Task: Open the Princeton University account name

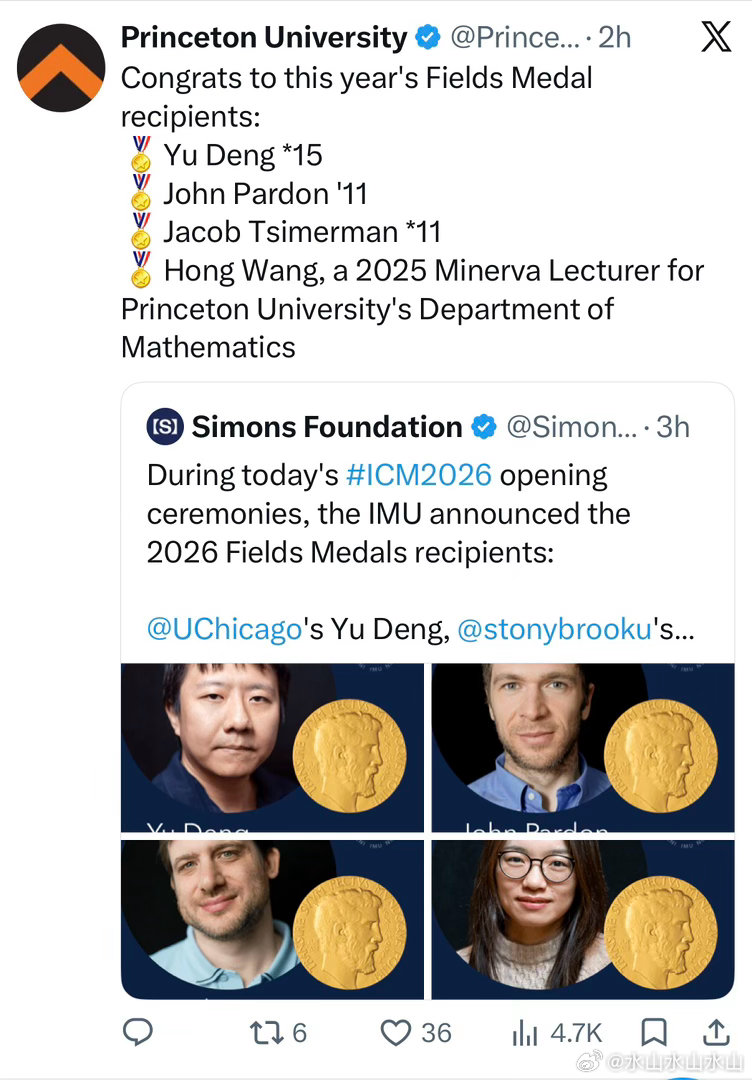Action: tap(264, 37)
